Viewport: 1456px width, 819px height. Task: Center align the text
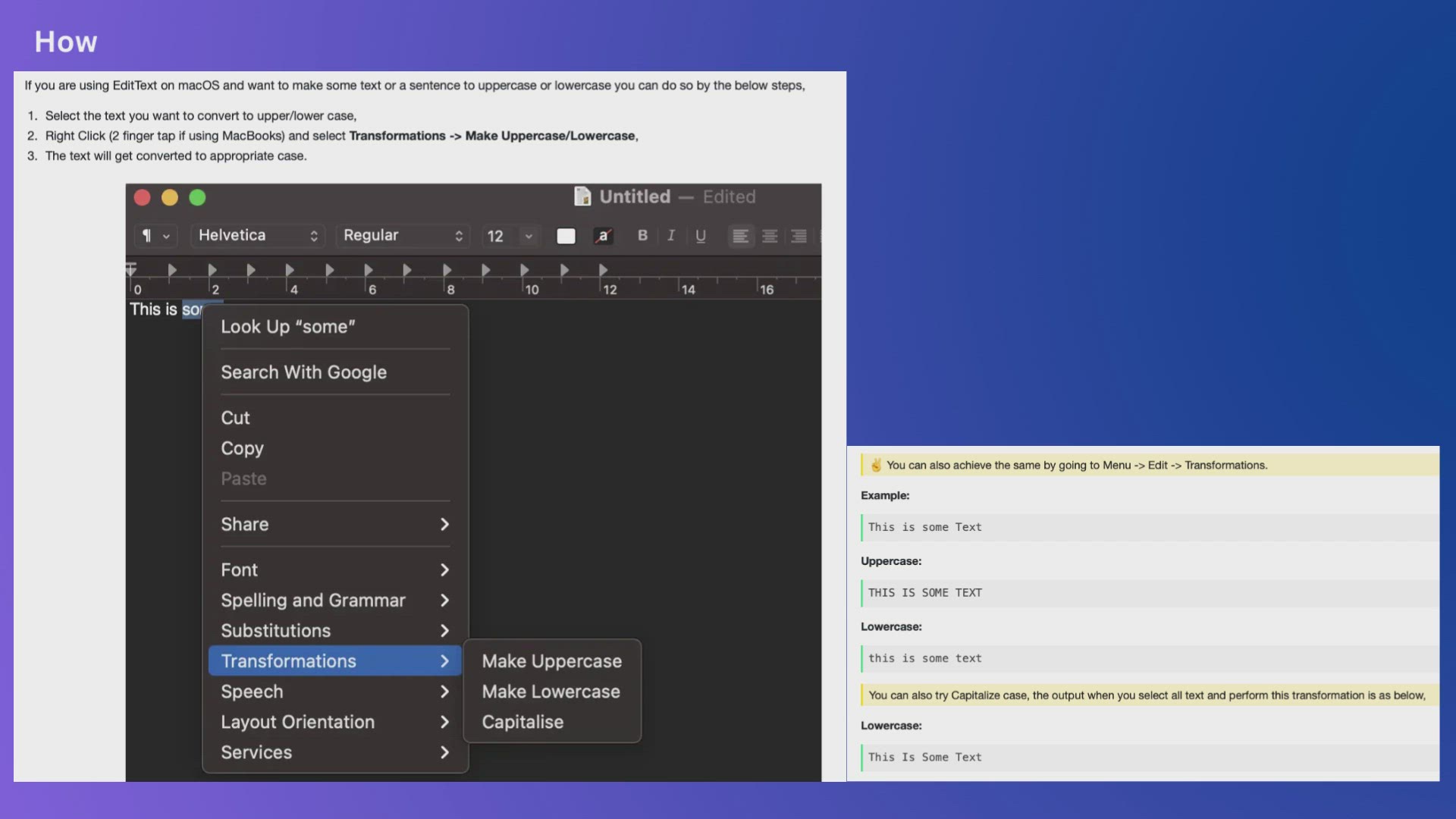pyautogui.click(x=770, y=236)
